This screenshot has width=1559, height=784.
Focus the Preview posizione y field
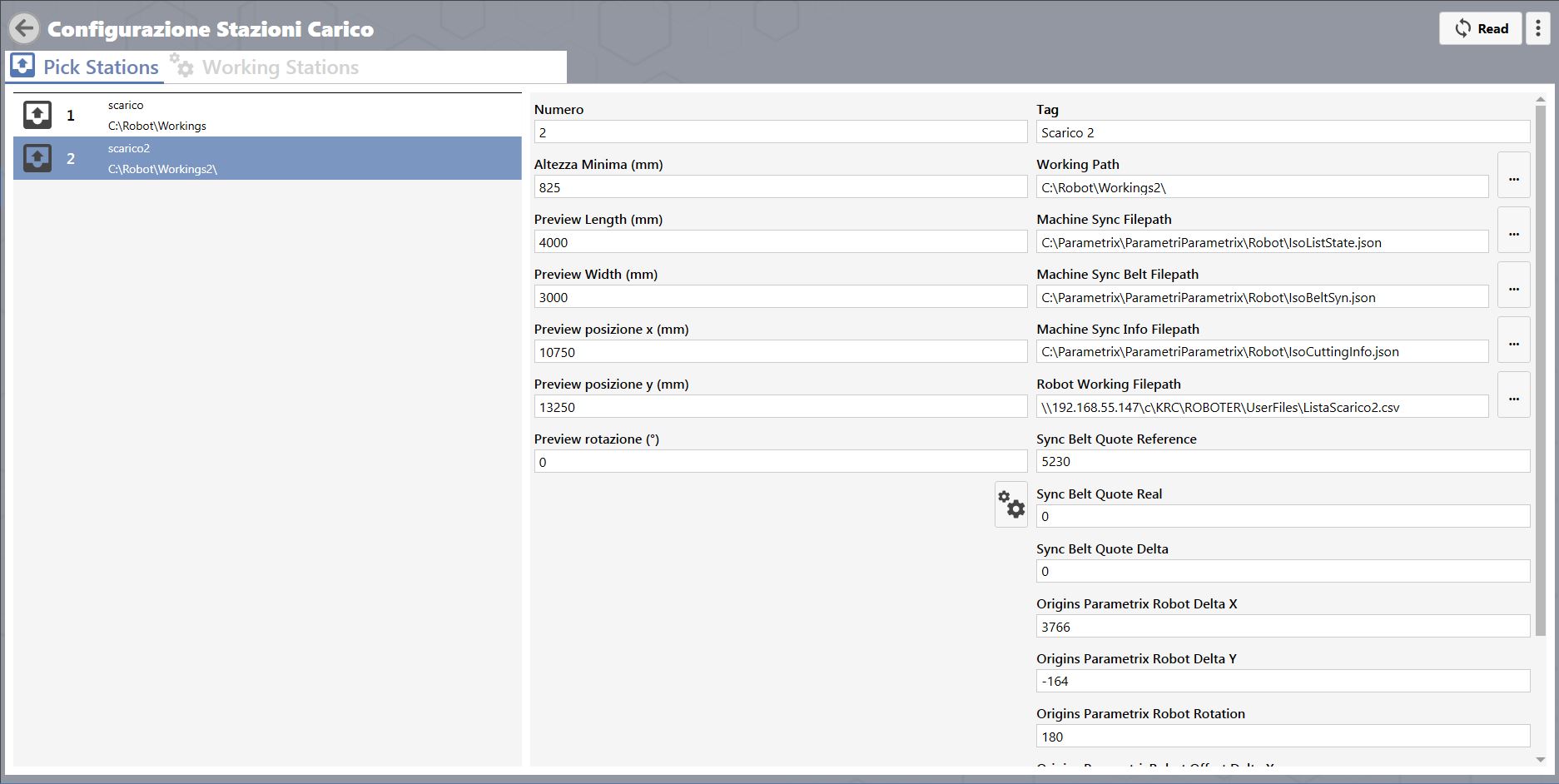pyautogui.click(x=781, y=407)
